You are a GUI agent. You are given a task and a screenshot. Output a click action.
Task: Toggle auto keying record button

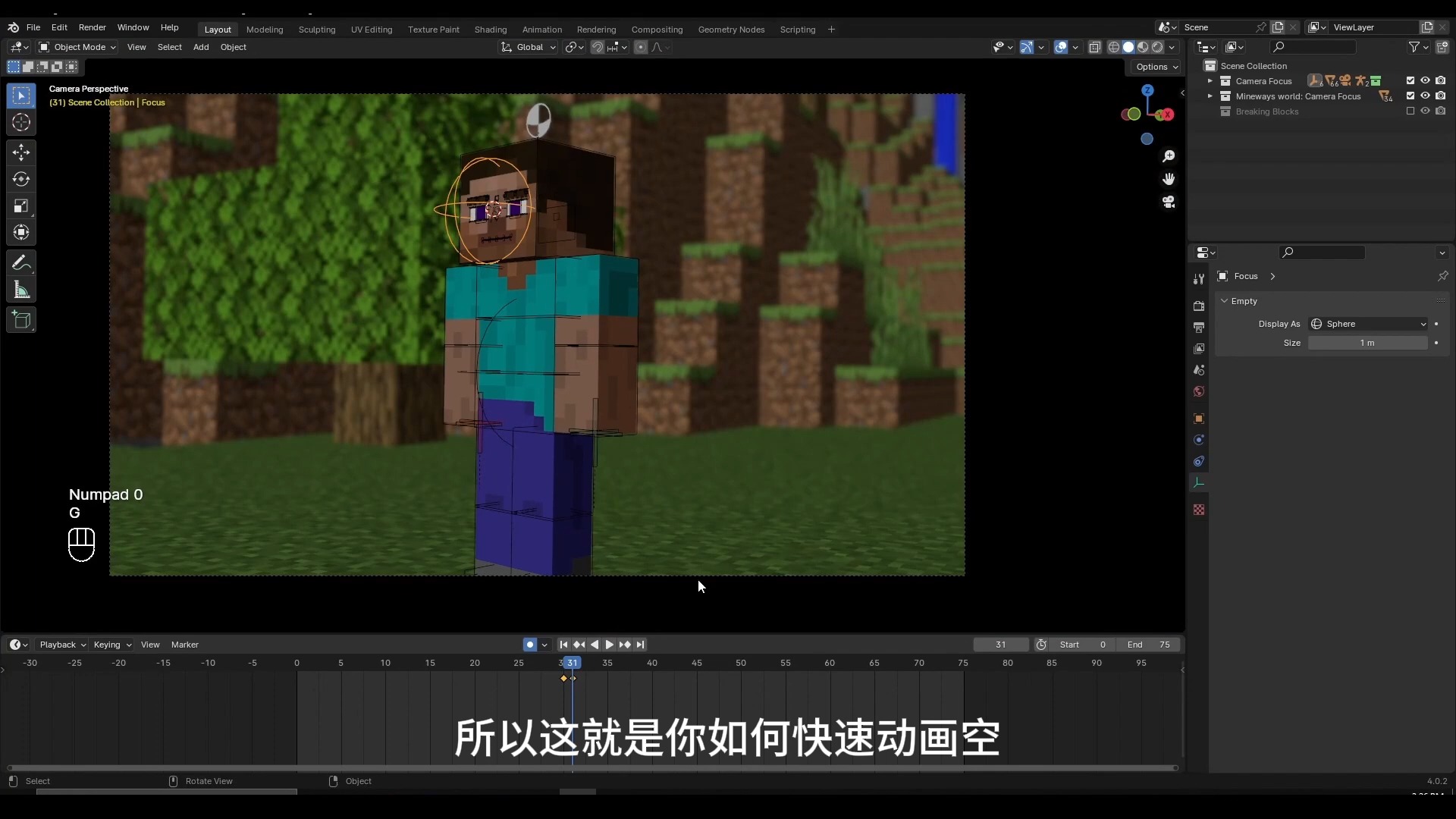click(529, 645)
